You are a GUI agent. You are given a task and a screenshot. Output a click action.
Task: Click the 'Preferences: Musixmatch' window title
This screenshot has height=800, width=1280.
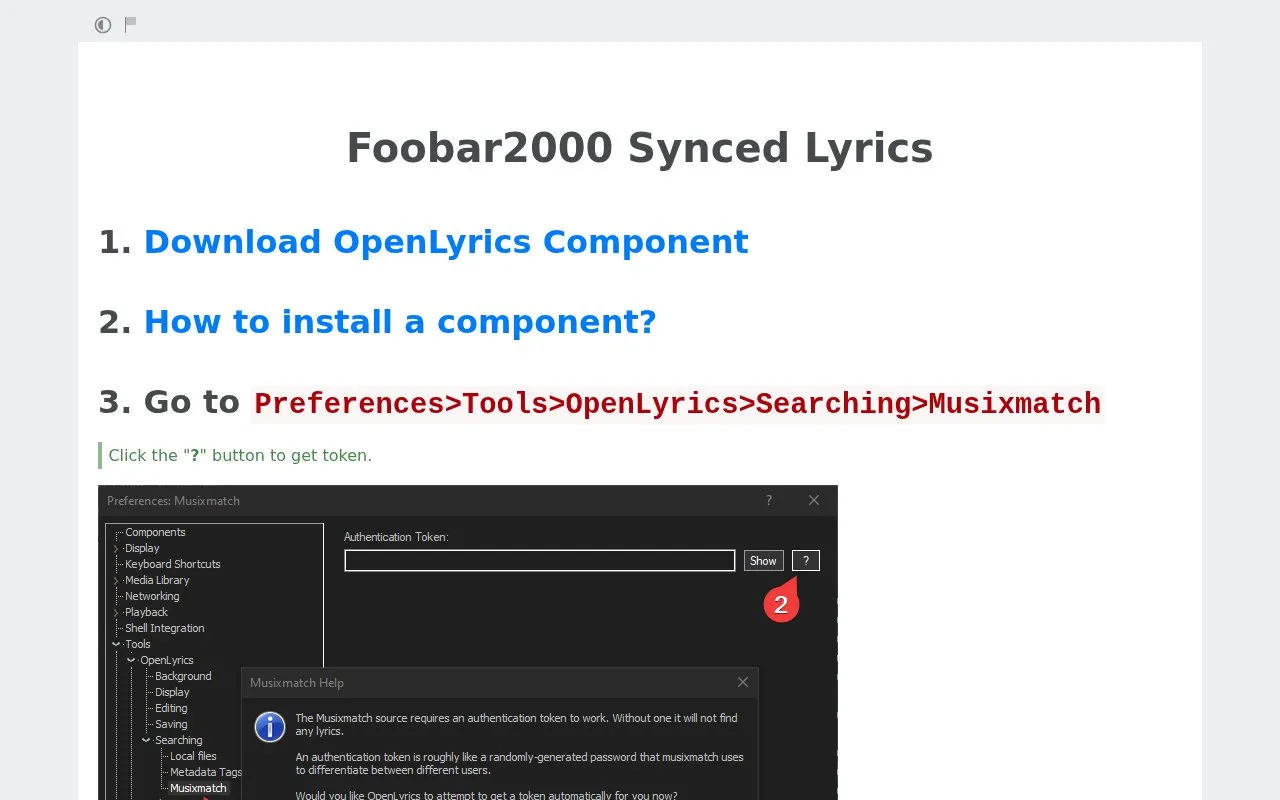click(173, 500)
